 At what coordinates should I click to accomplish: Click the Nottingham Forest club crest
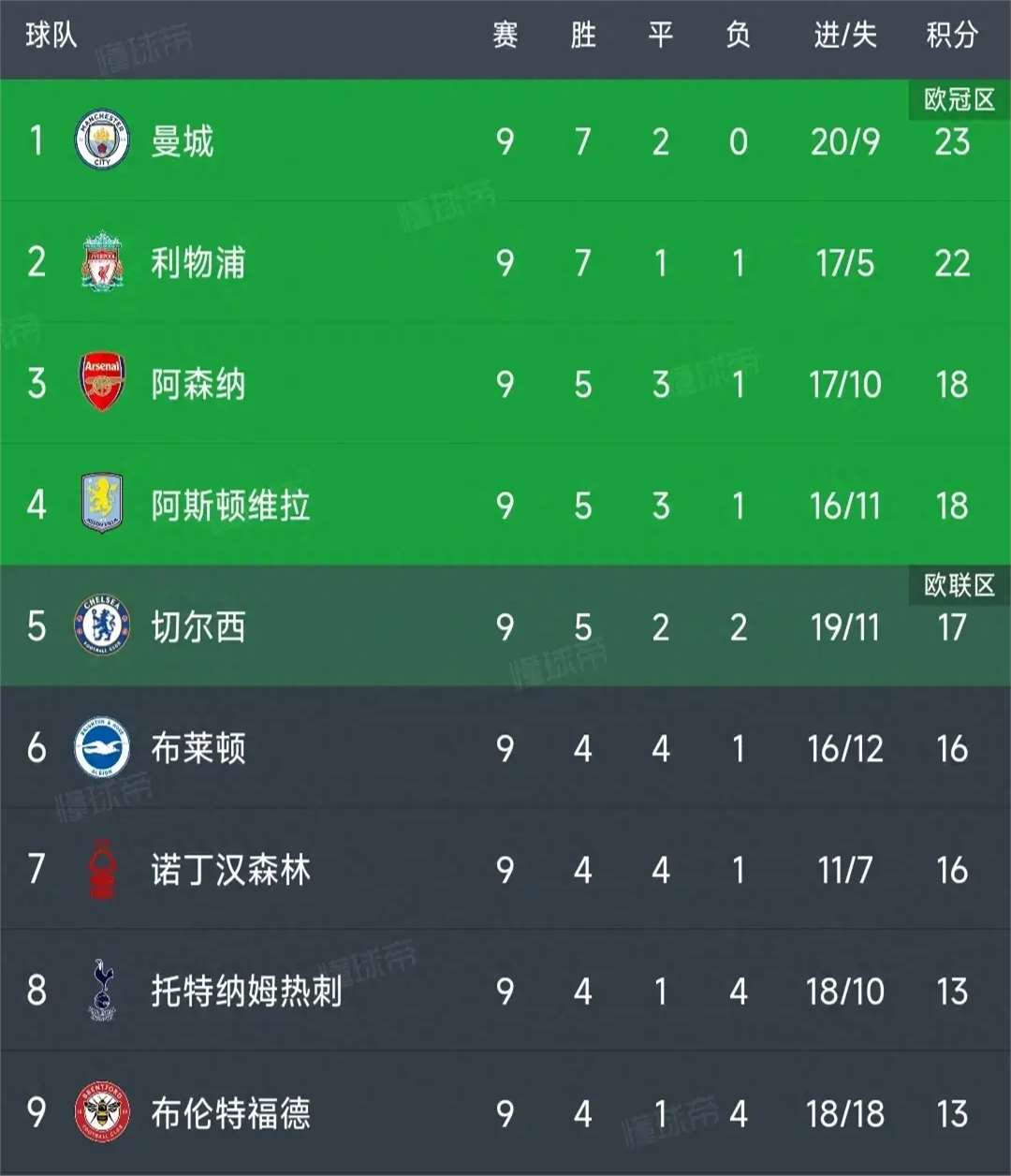(x=101, y=869)
